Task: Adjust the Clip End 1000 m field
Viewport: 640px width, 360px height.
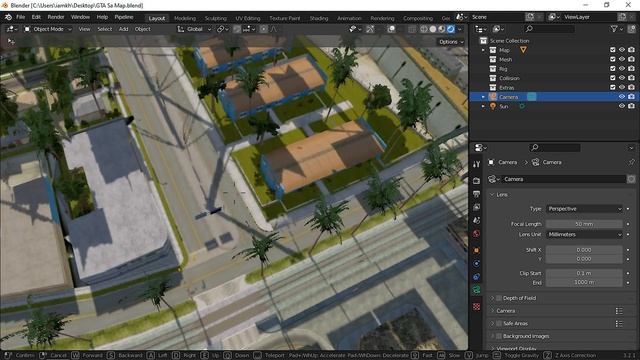Action: pos(584,282)
